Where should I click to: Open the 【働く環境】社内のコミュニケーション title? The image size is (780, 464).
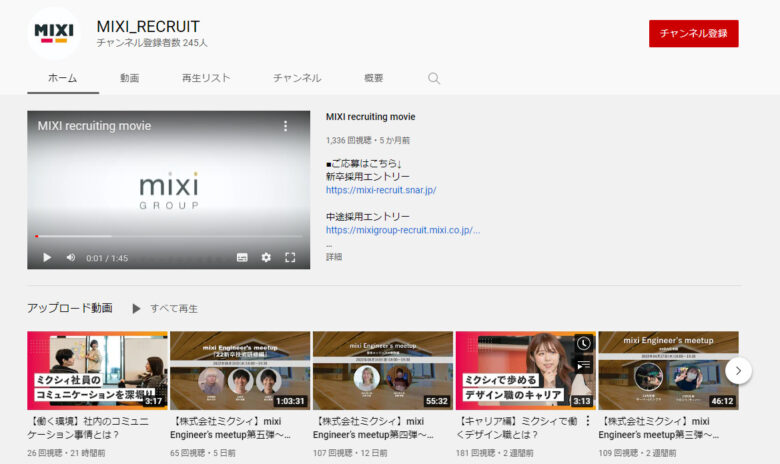(x=88, y=428)
